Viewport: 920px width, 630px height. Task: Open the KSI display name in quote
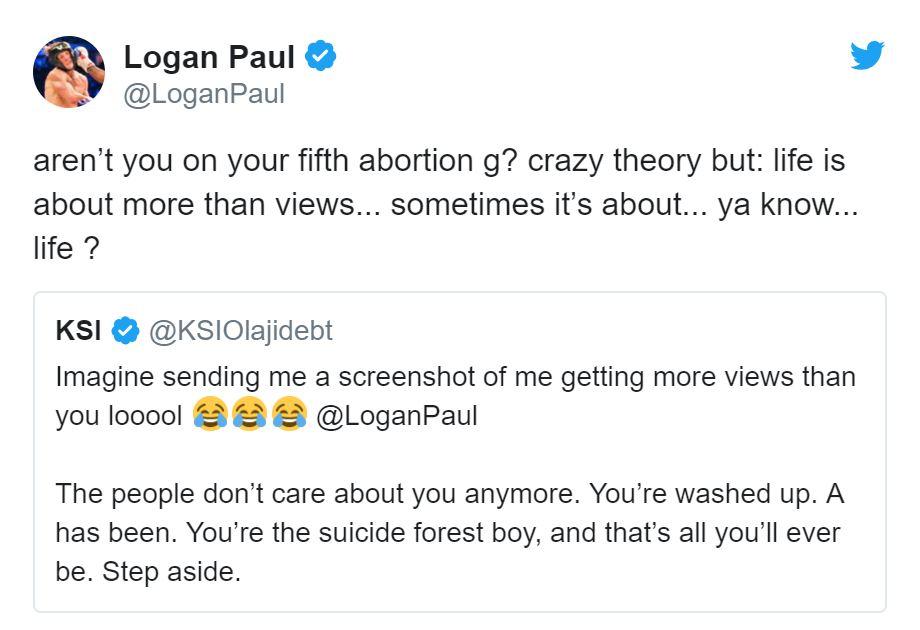pos(78,330)
